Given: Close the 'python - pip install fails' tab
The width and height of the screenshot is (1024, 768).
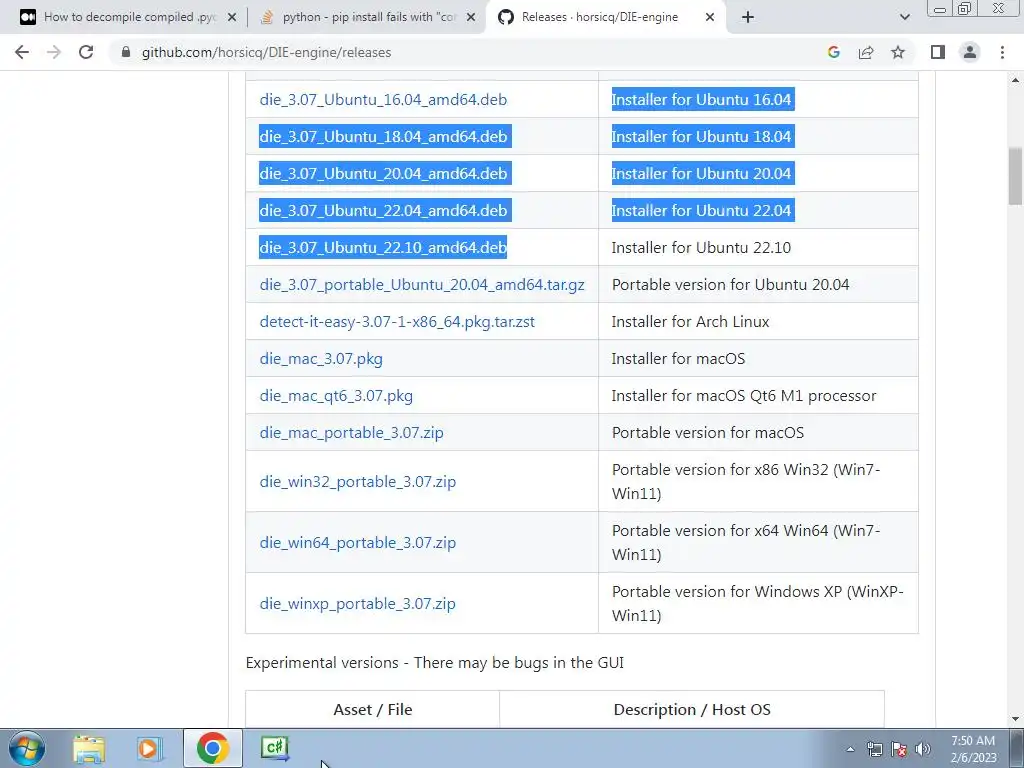Looking at the screenshot, I should (471, 18).
